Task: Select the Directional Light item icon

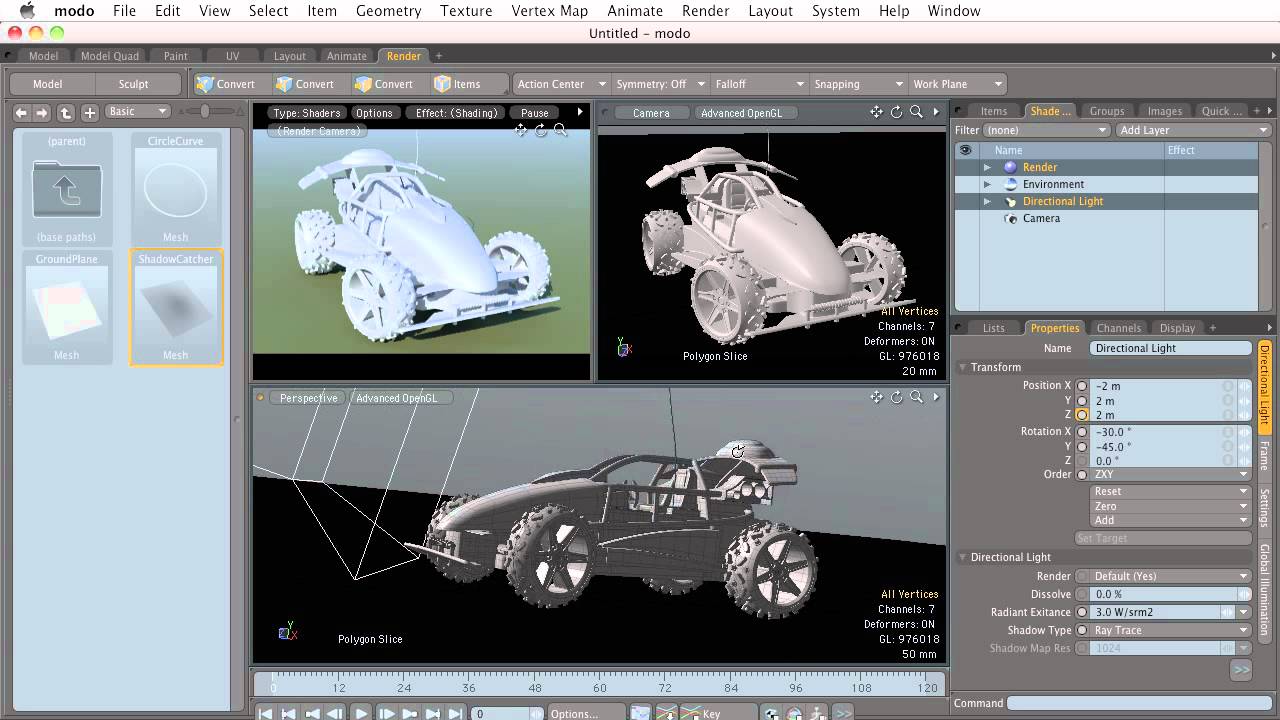Action: 1010,202
